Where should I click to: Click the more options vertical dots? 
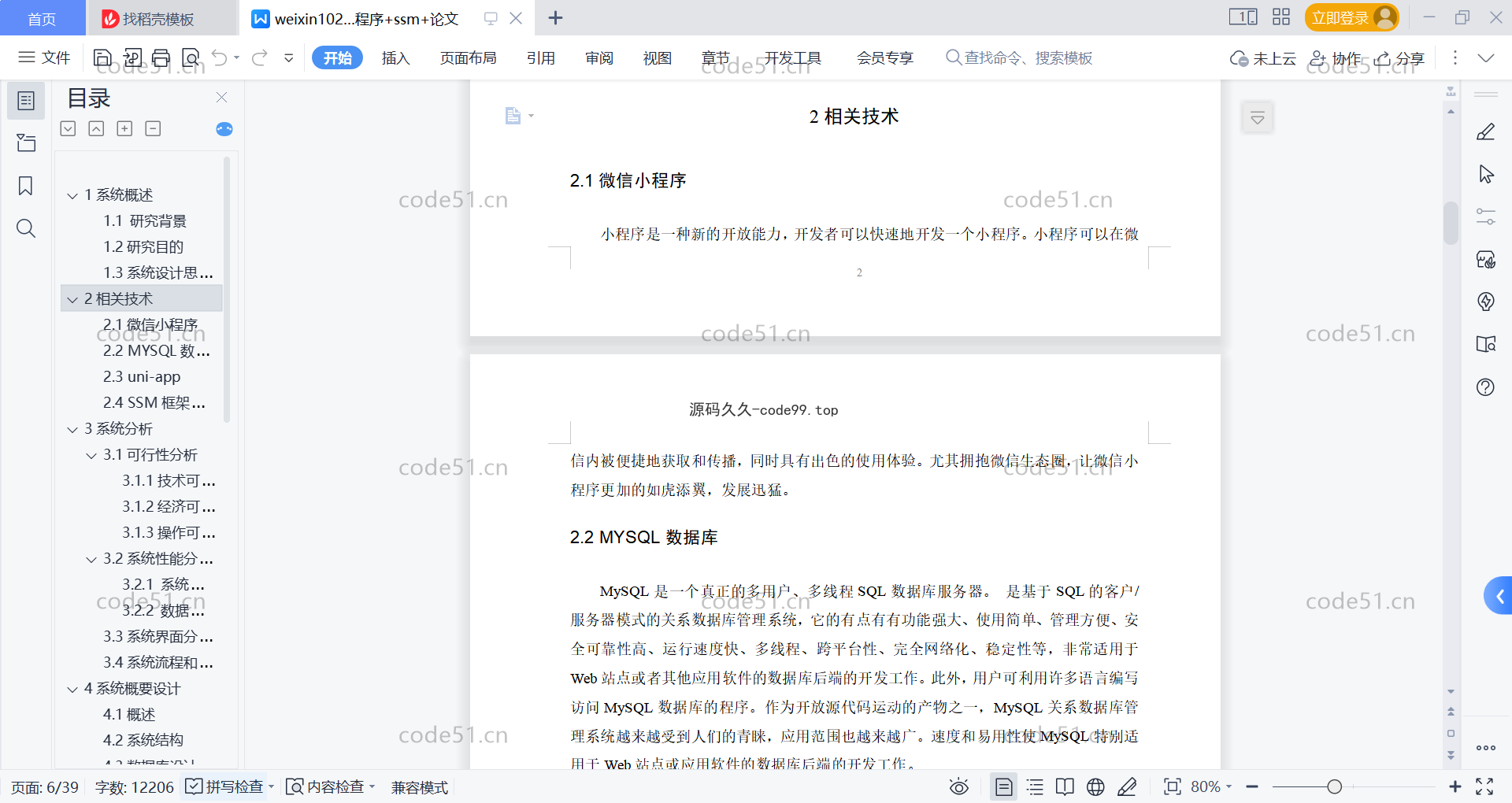(x=1455, y=57)
